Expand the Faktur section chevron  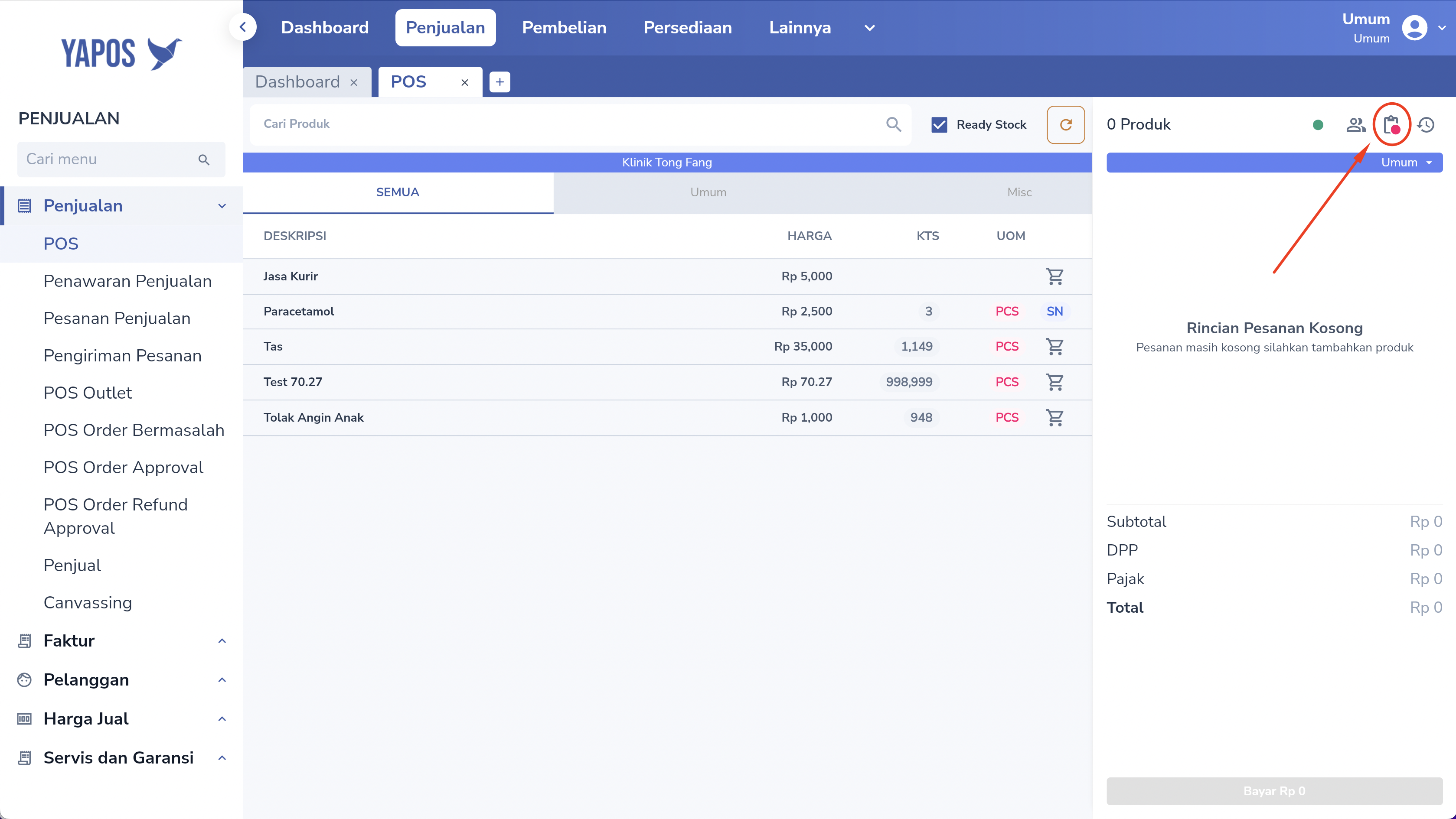point(222,640)
